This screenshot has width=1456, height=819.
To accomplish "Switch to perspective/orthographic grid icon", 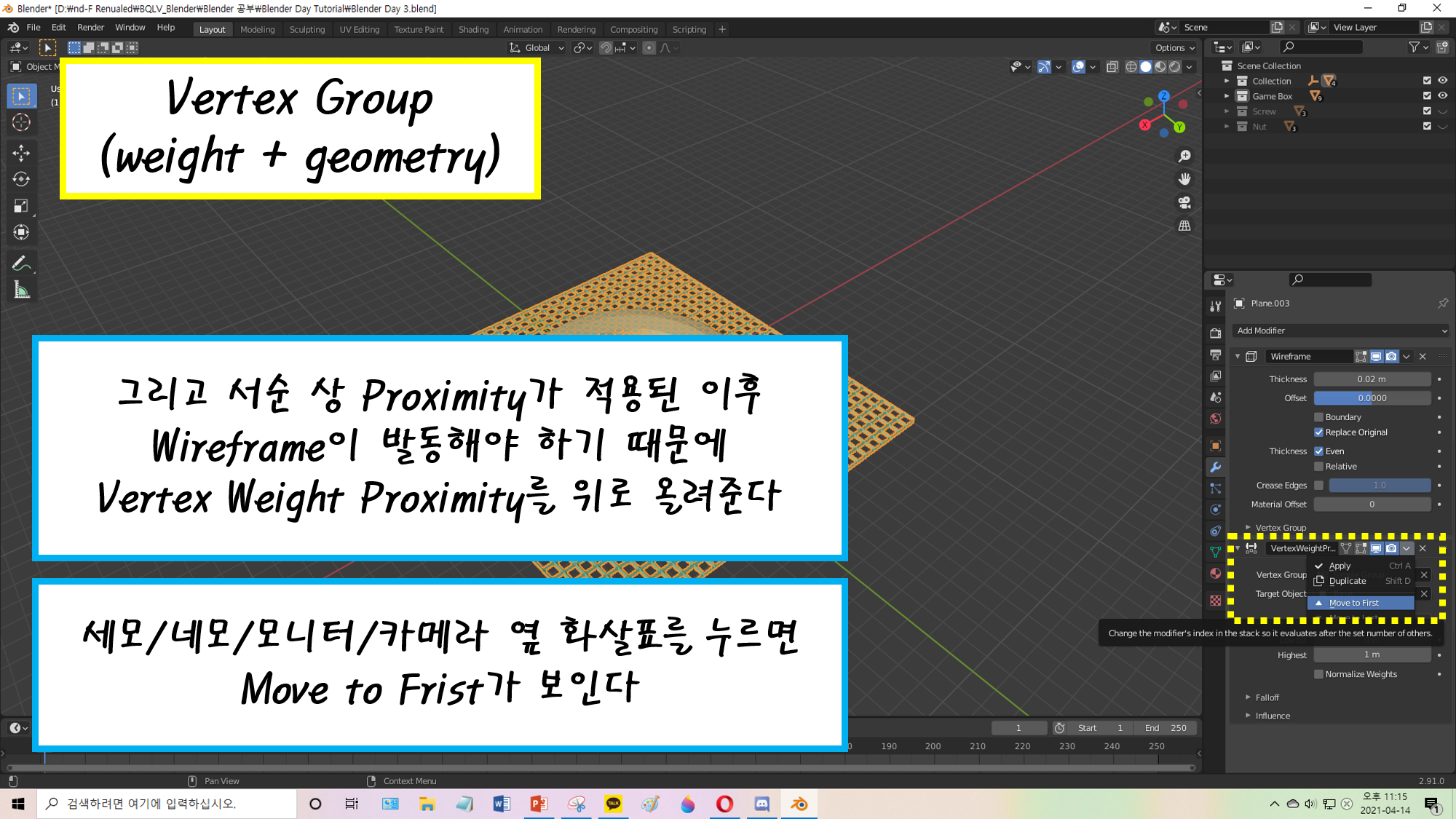I will pyautogui.click(x=1184, y=226).
